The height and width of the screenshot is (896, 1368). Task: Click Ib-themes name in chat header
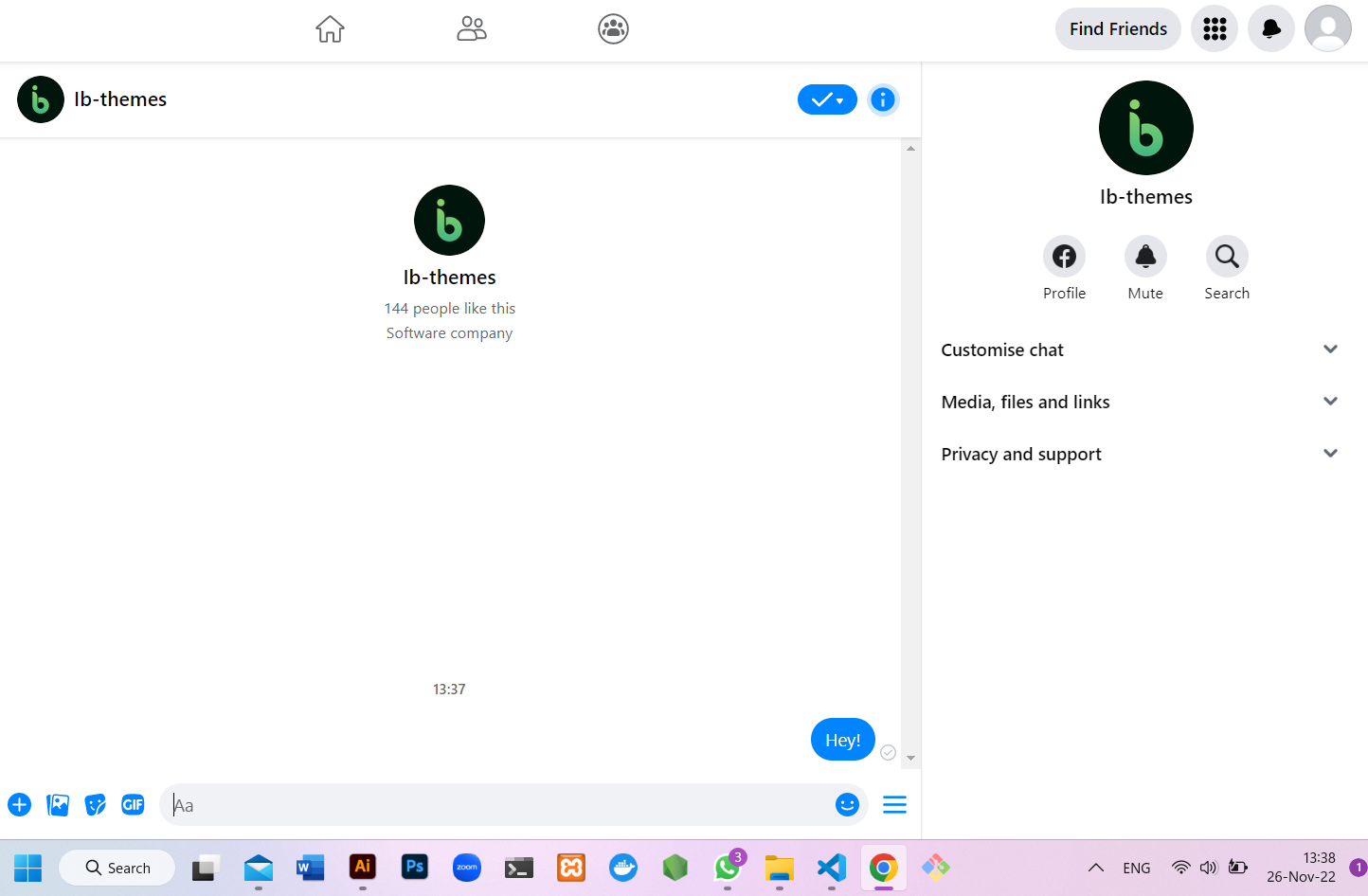(x=120, y=99)
